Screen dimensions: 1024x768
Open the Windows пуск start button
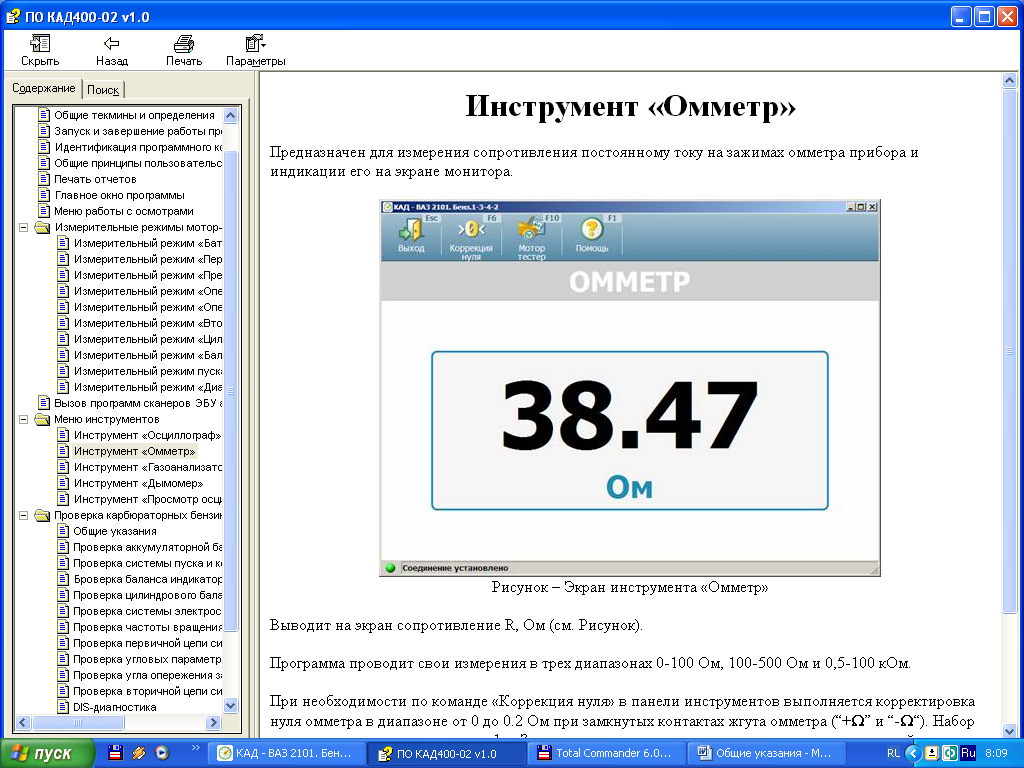[x=47, y=754]
